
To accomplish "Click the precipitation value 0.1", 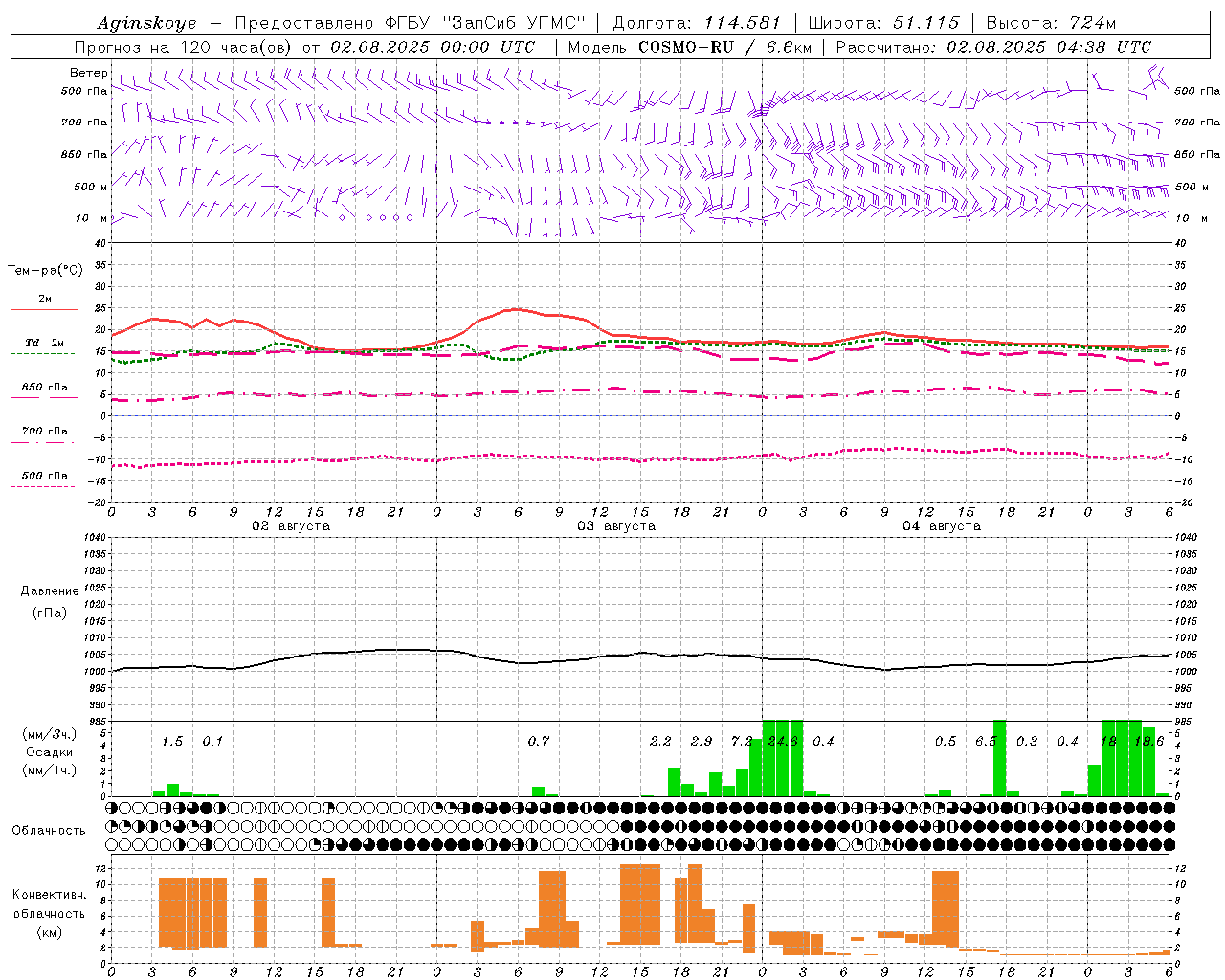I will pyautogui.click(x=212, y=742).
